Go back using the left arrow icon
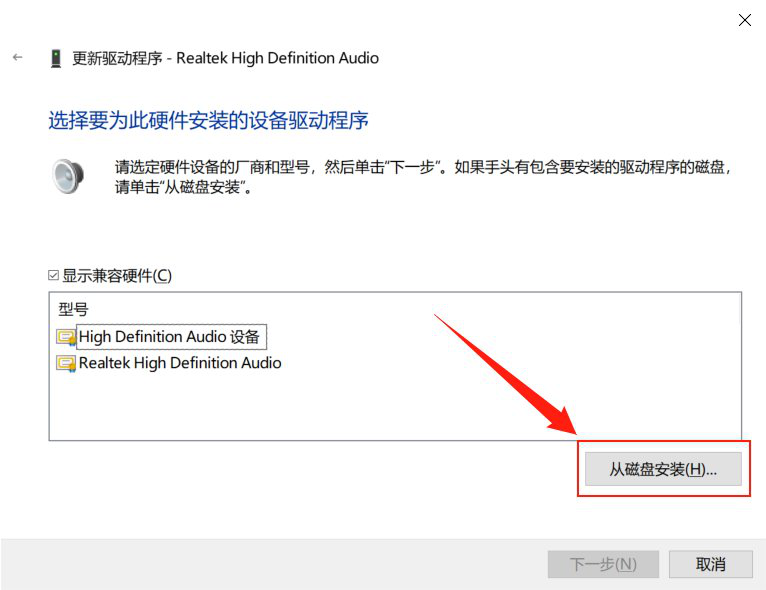Screen dimensions: 766x590 tap(18, 58)
